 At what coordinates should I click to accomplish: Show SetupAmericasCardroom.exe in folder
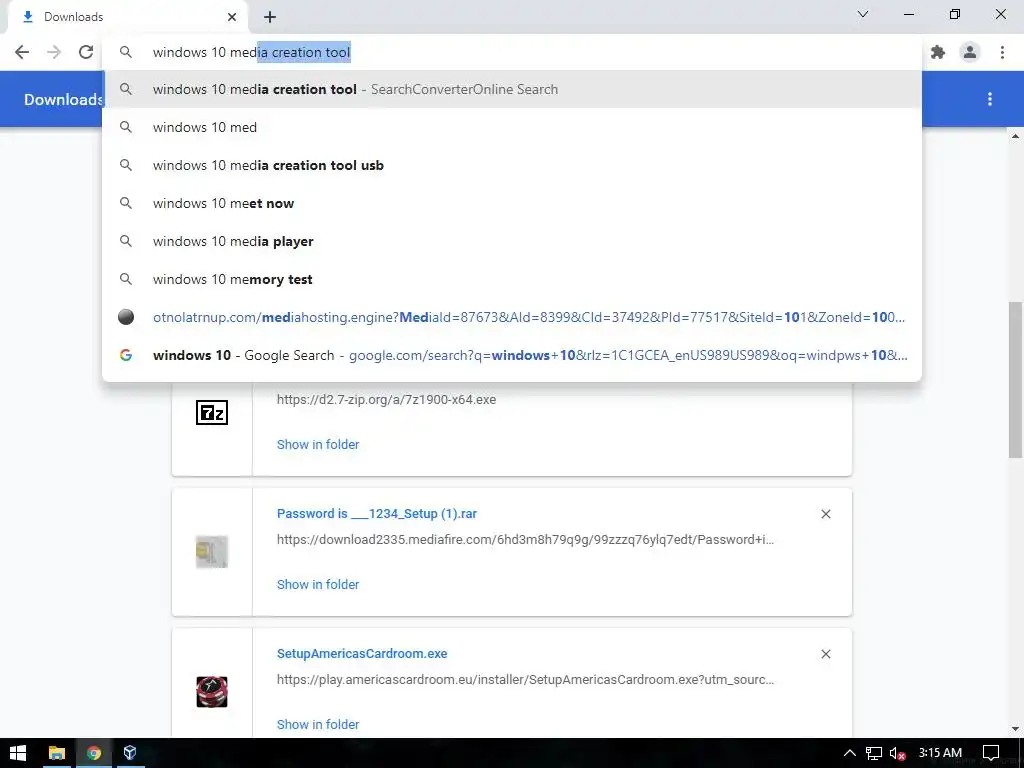tap(318, 724)
